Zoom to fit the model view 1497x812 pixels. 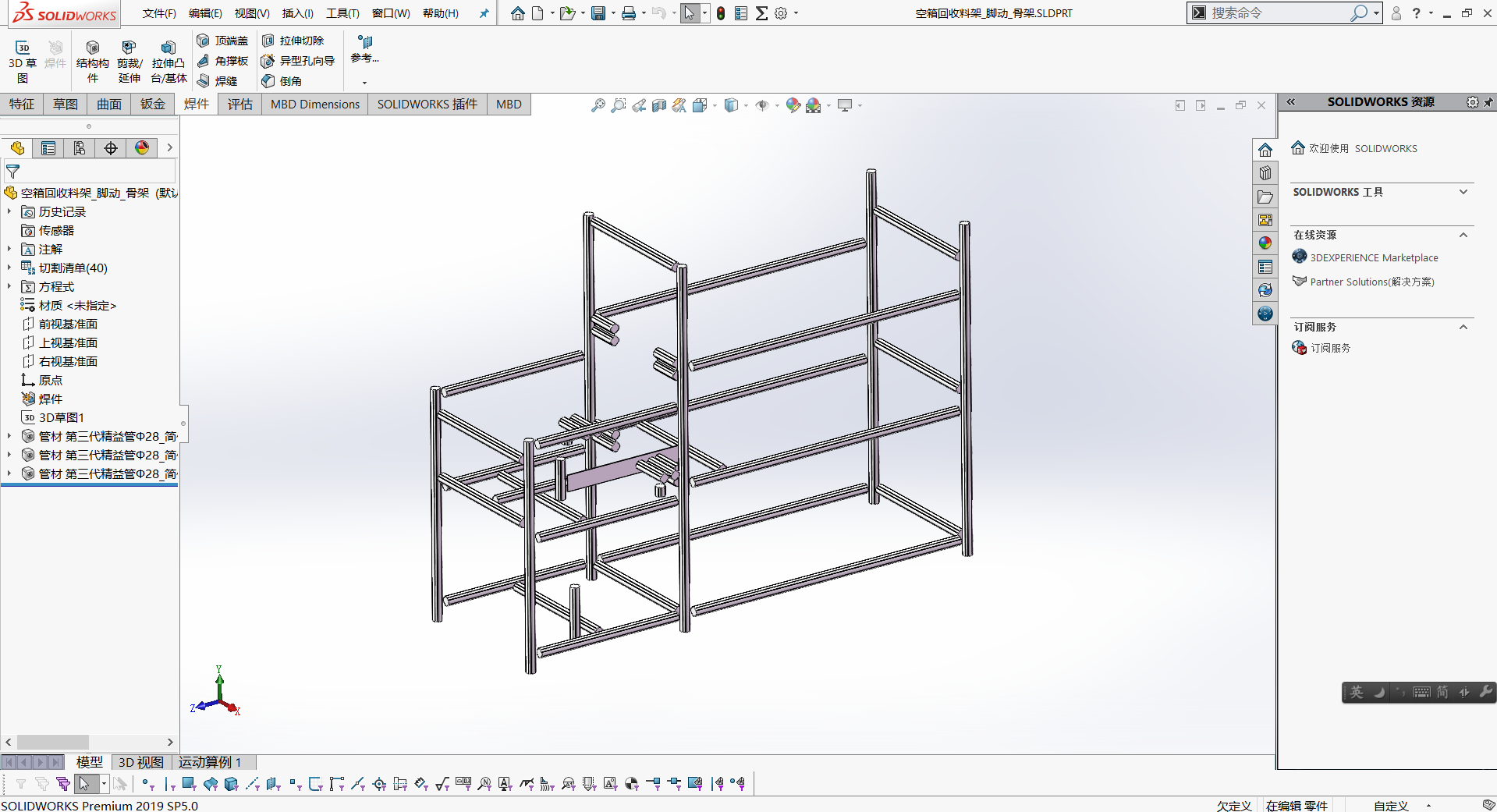click(x=598, y=105)
